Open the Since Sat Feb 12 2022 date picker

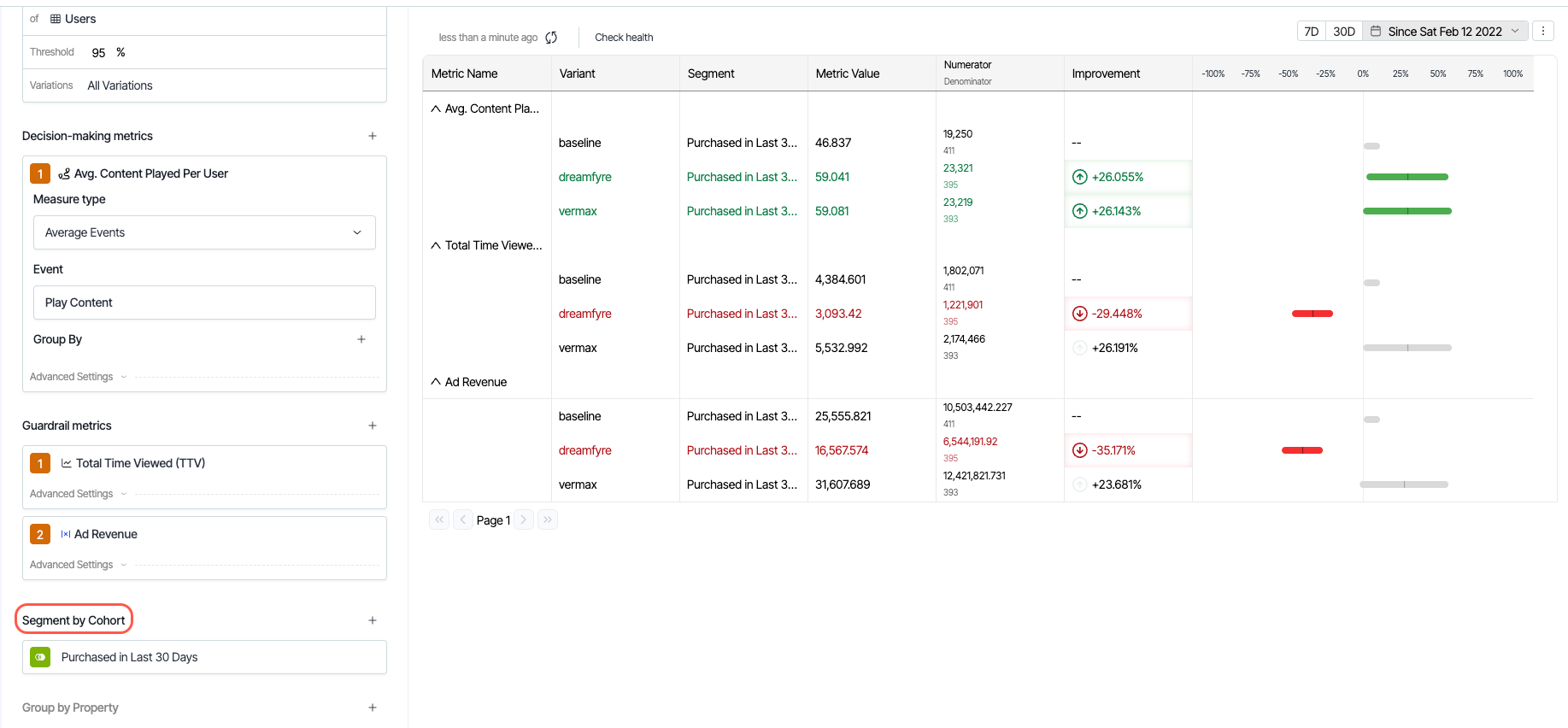coord(1444,32)
